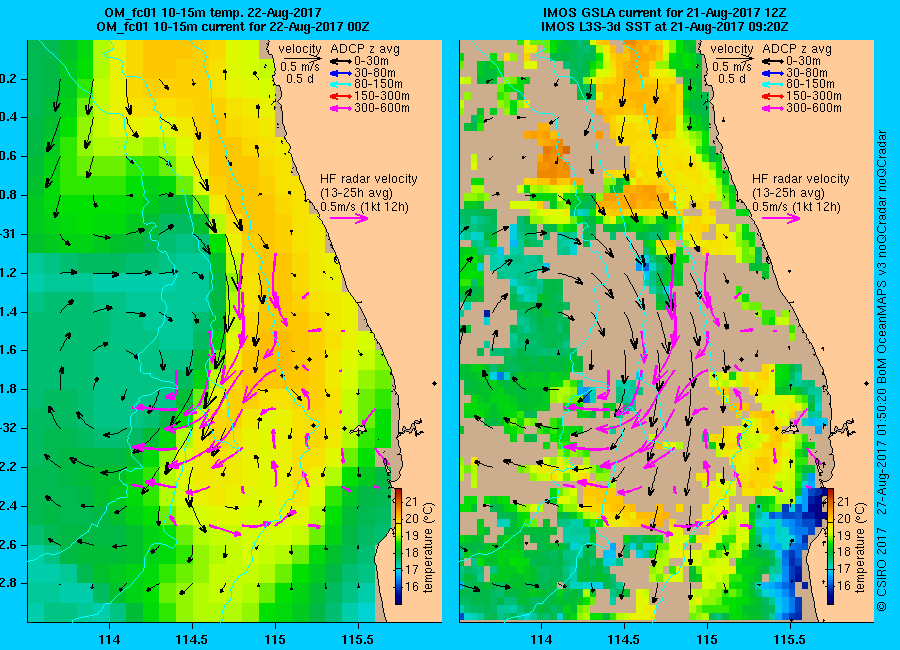Click the '19' tick on IMOS temperature bar
This screenshot has width=900, height=650.
tap(844, 536)
